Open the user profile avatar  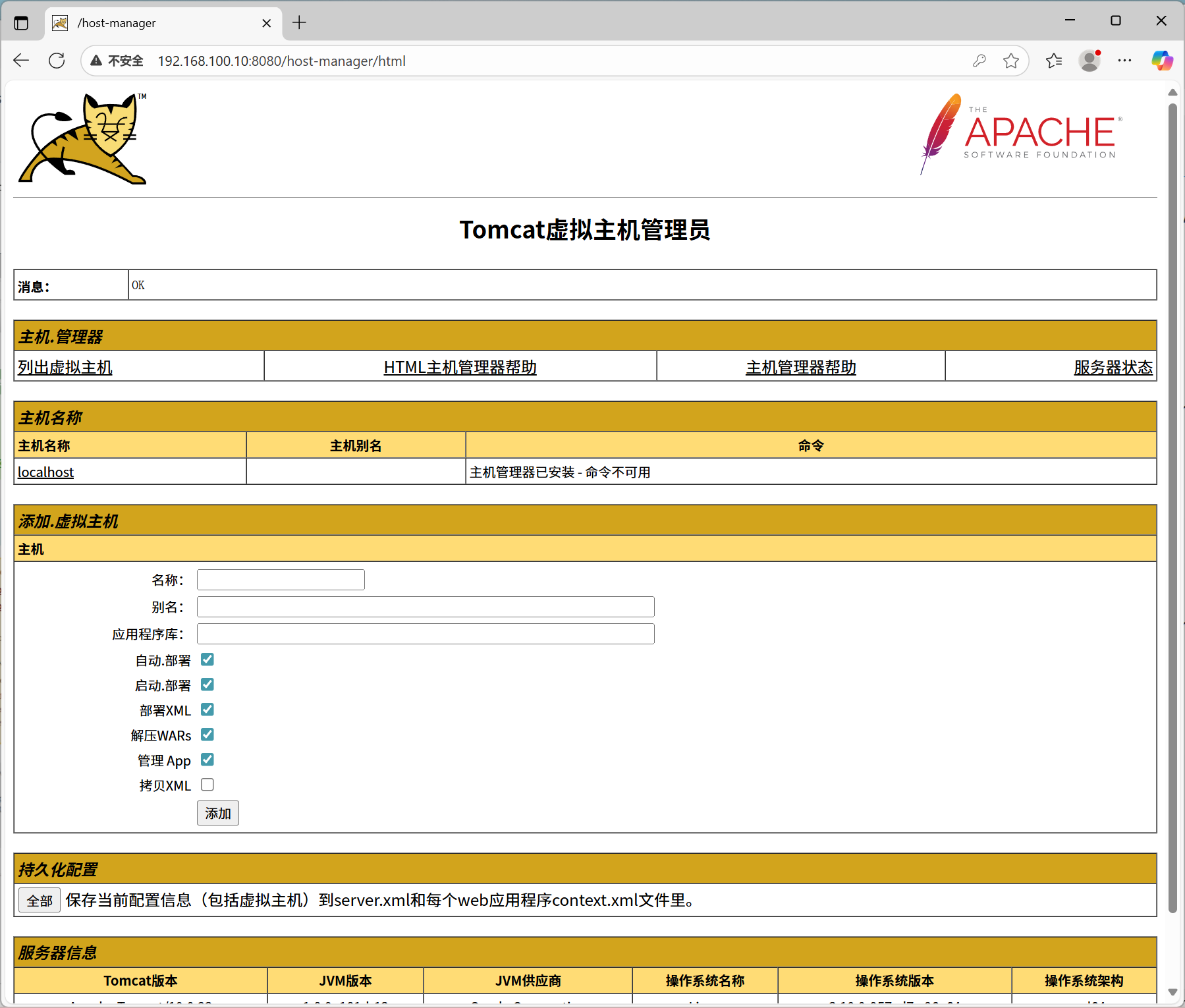[x=1090, y=61]
